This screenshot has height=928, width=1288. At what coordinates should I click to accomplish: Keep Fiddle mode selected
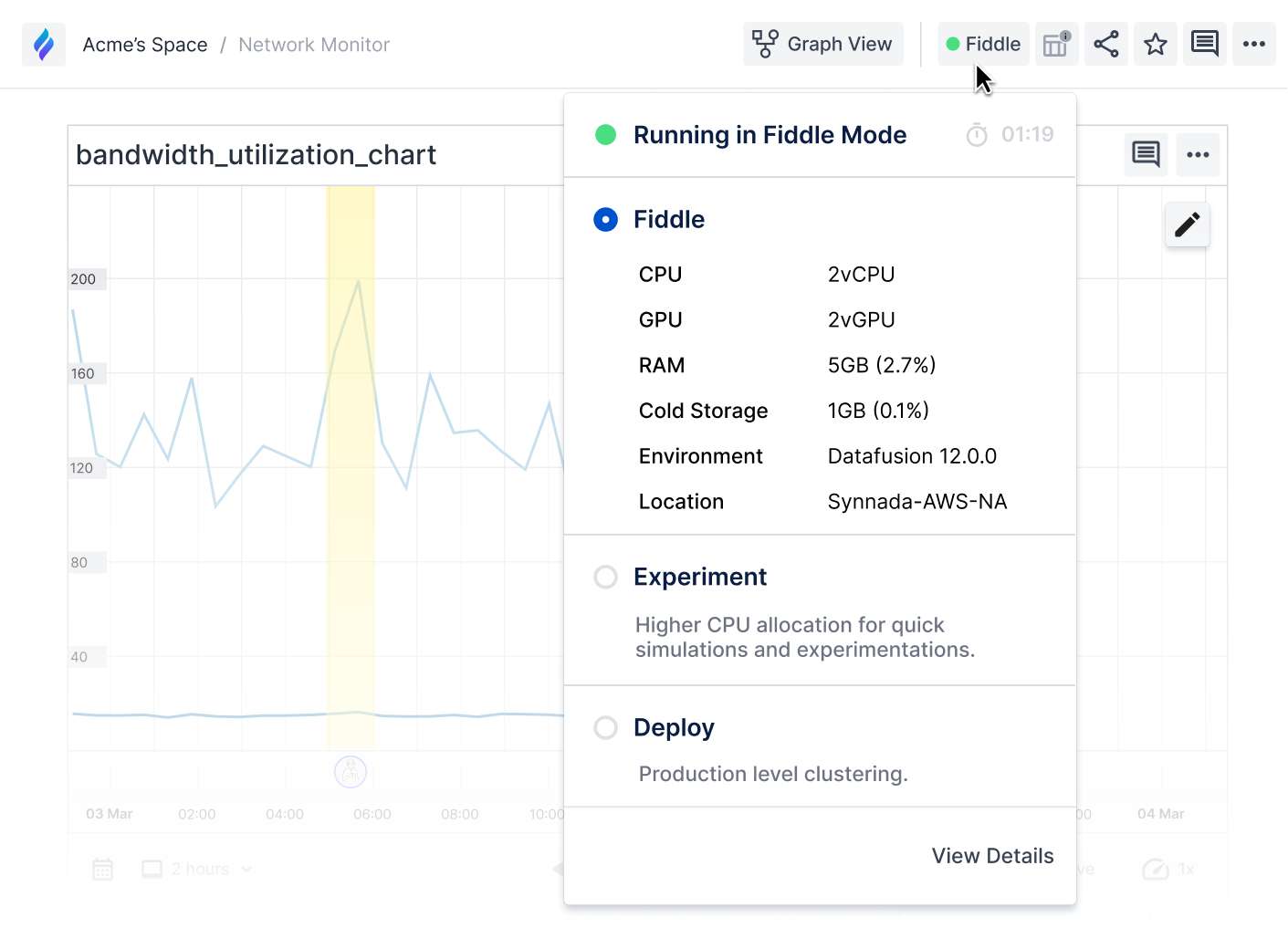605,219
